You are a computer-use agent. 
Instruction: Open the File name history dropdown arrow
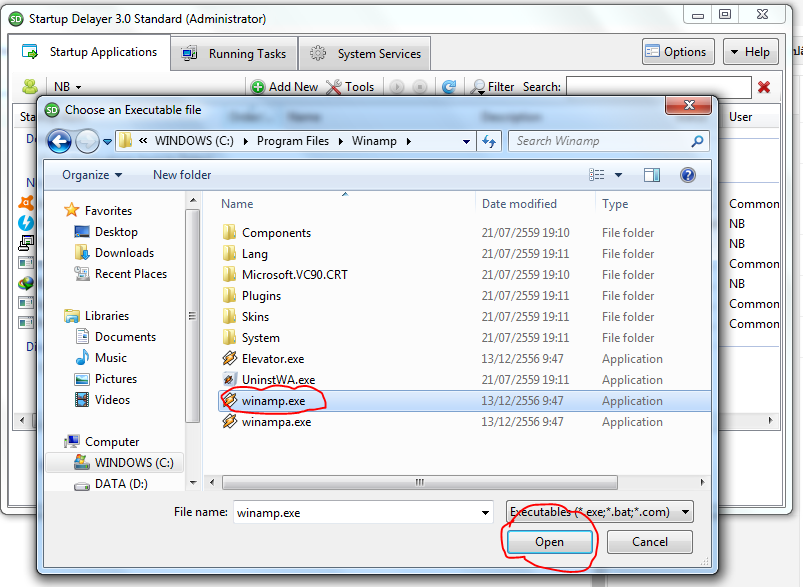click(485, 513)
